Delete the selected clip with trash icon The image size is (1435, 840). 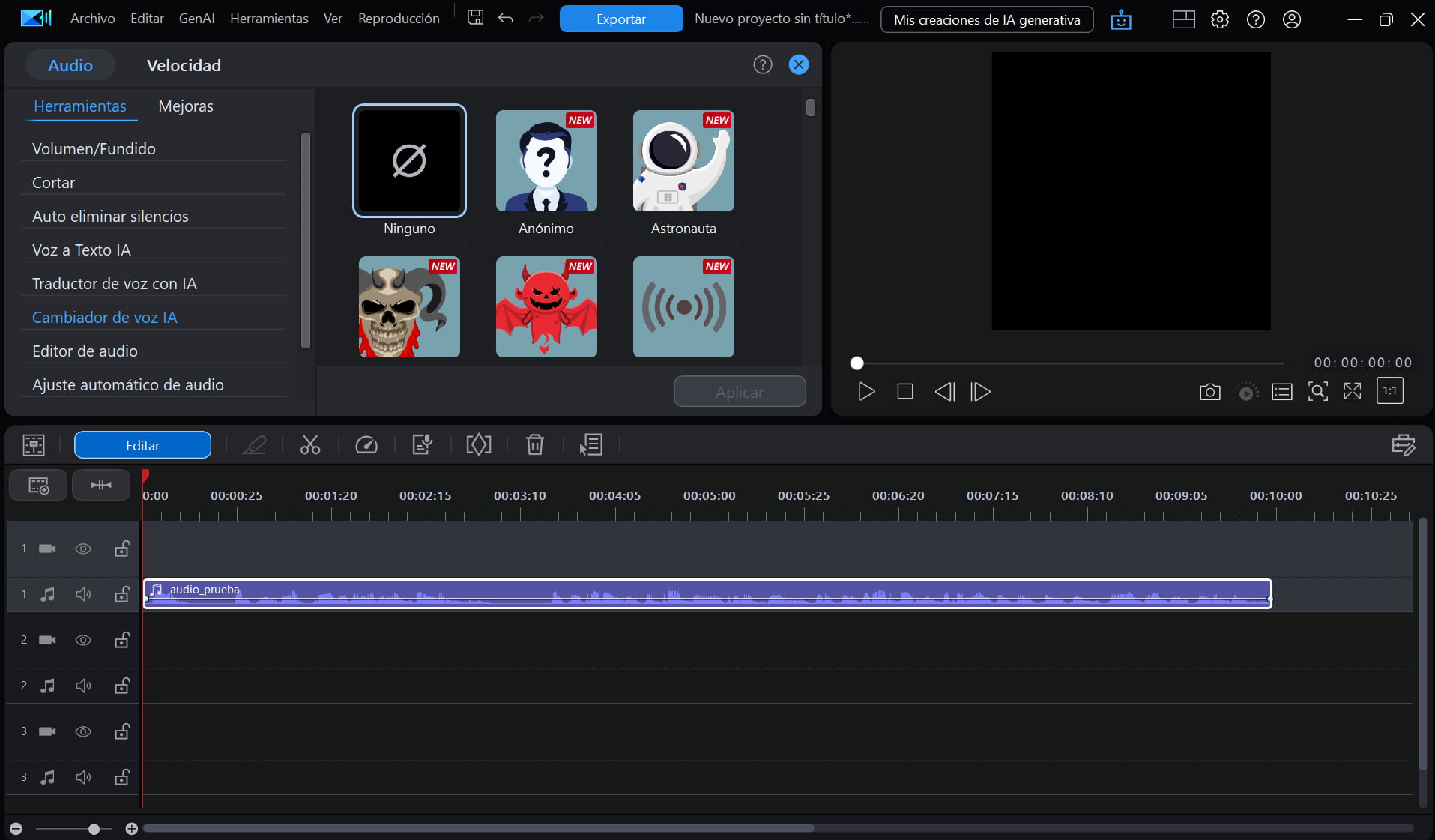(535, 445)
